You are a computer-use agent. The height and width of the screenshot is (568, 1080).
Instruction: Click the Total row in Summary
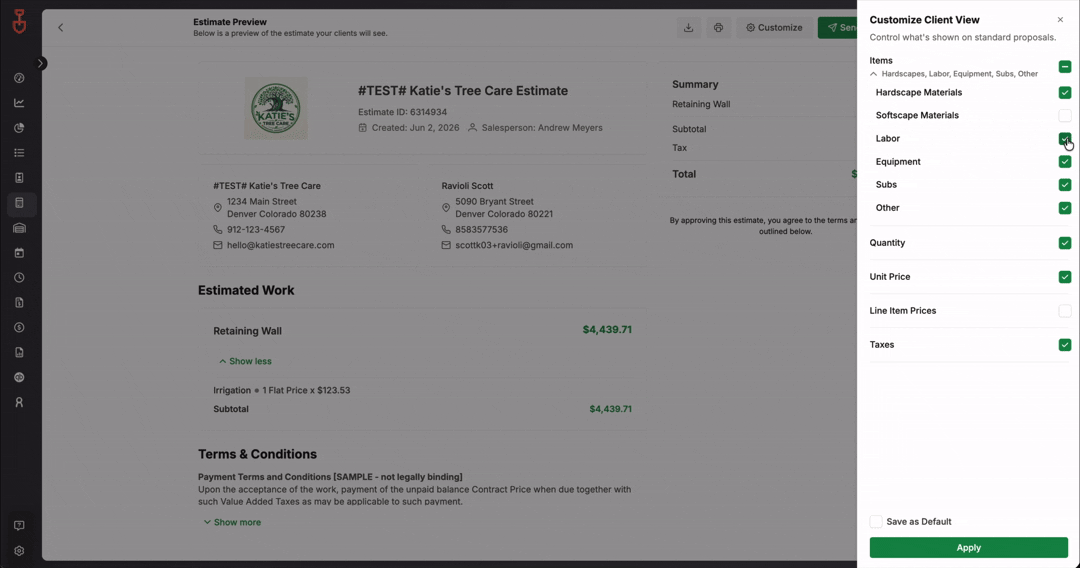[x=764, y=174]
